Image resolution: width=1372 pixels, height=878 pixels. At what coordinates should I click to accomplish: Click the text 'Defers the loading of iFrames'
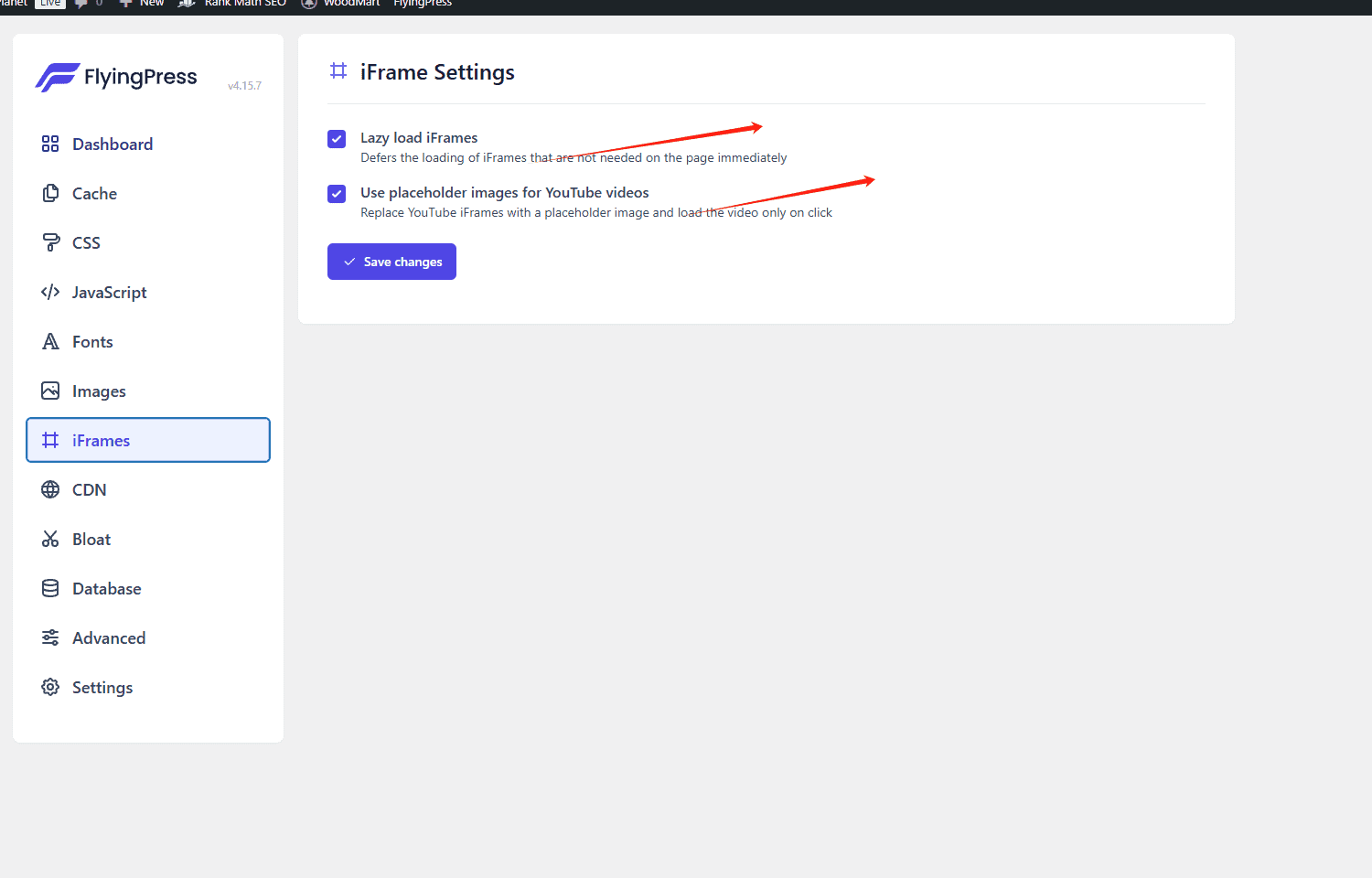click(443, 158)
